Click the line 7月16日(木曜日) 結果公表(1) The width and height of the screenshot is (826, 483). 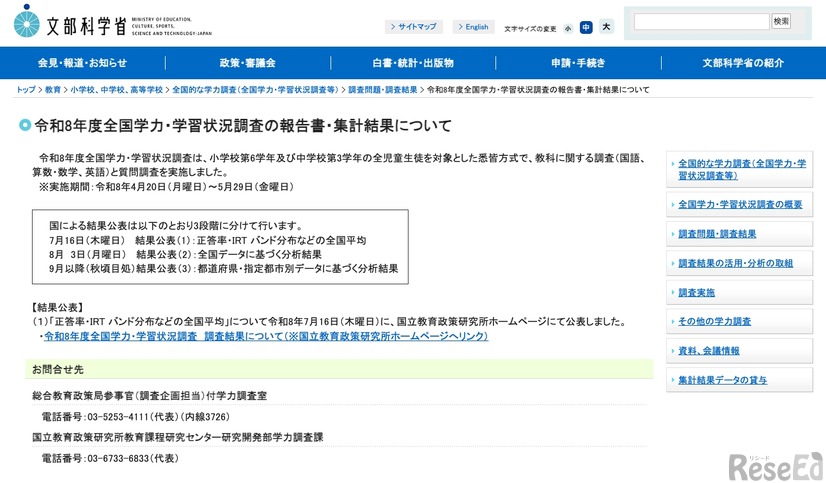click(208, 240)
